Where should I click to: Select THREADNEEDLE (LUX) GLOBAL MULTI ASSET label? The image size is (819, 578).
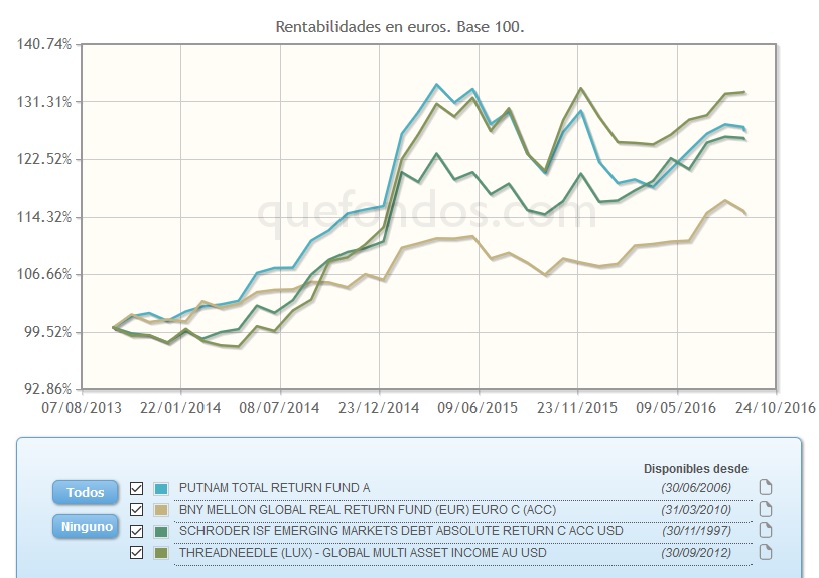point(362,552)
